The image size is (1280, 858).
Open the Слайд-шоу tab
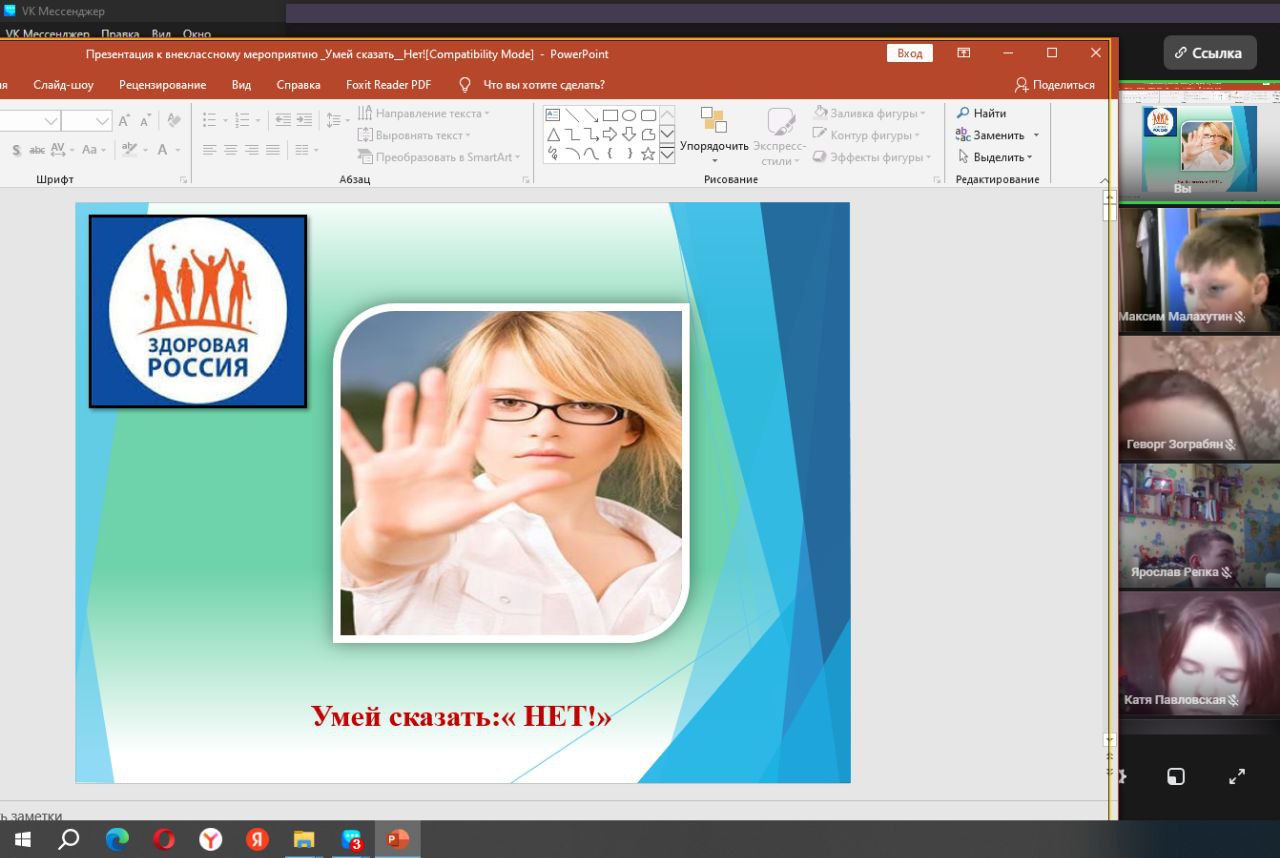[x=63, y=85]
